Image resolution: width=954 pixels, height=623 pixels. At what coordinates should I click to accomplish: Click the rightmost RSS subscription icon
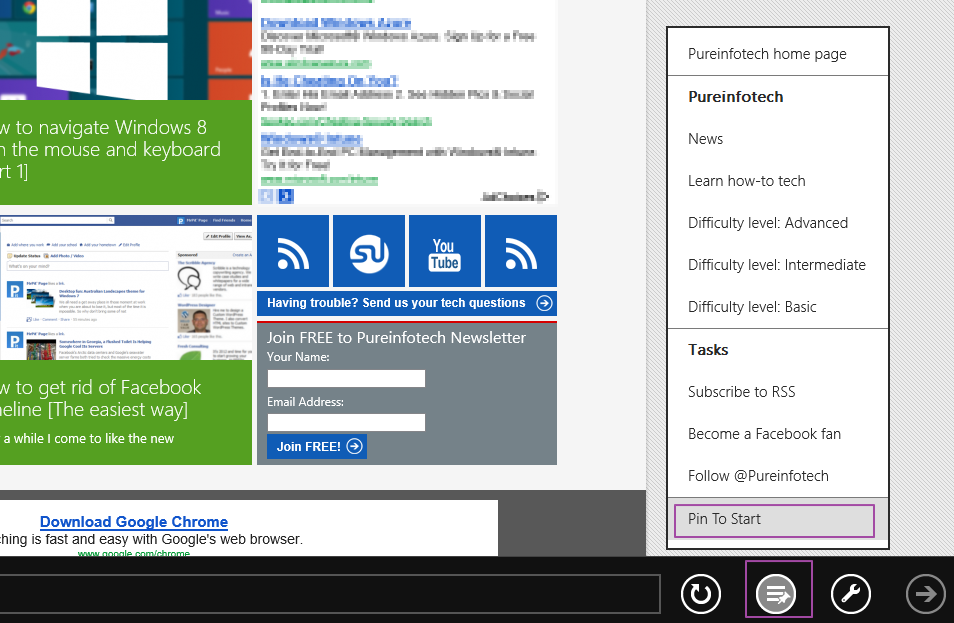tap(521, 251)
